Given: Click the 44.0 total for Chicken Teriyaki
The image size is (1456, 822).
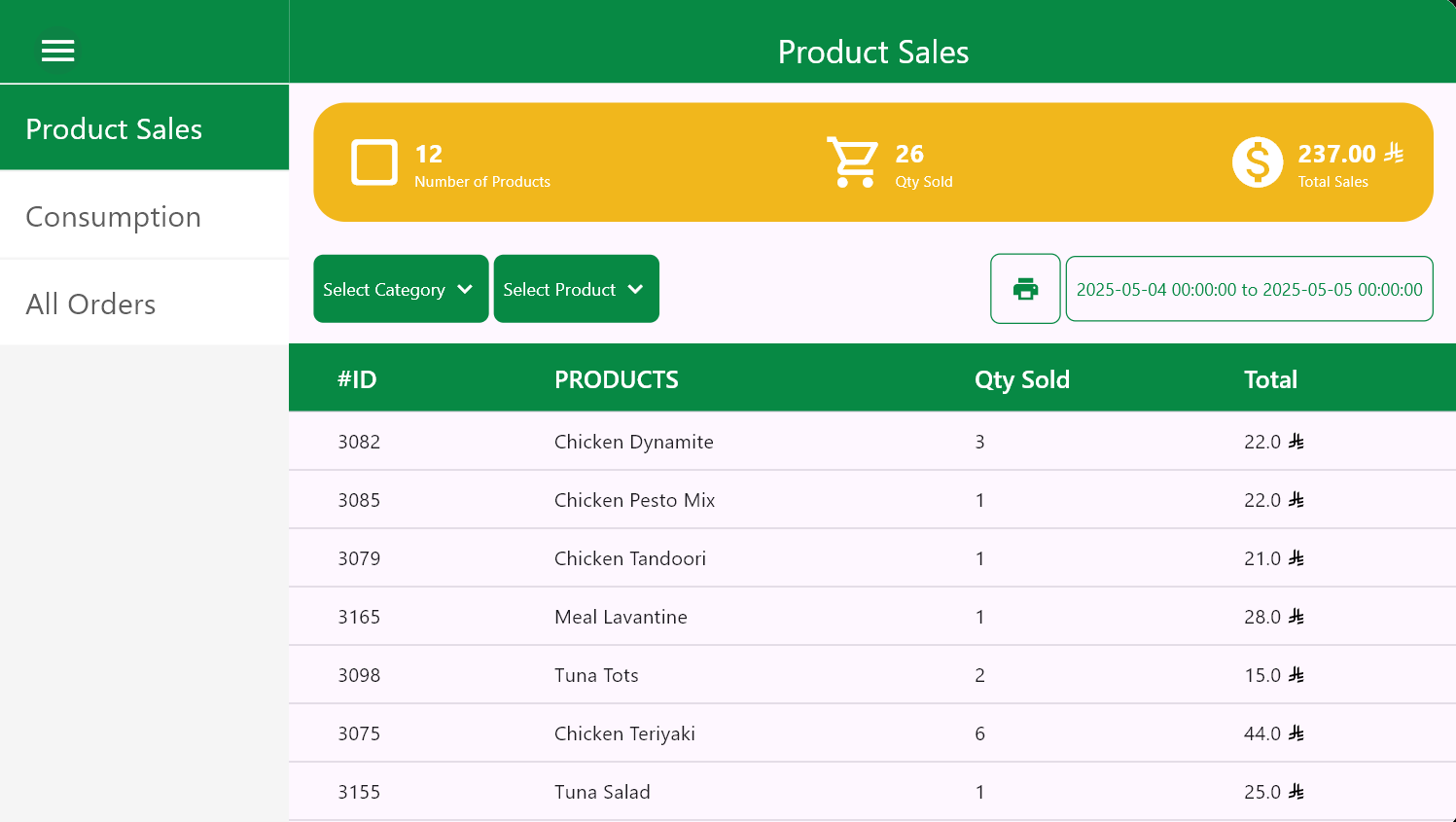Looking at the screenshot, I should [1274, 733].
